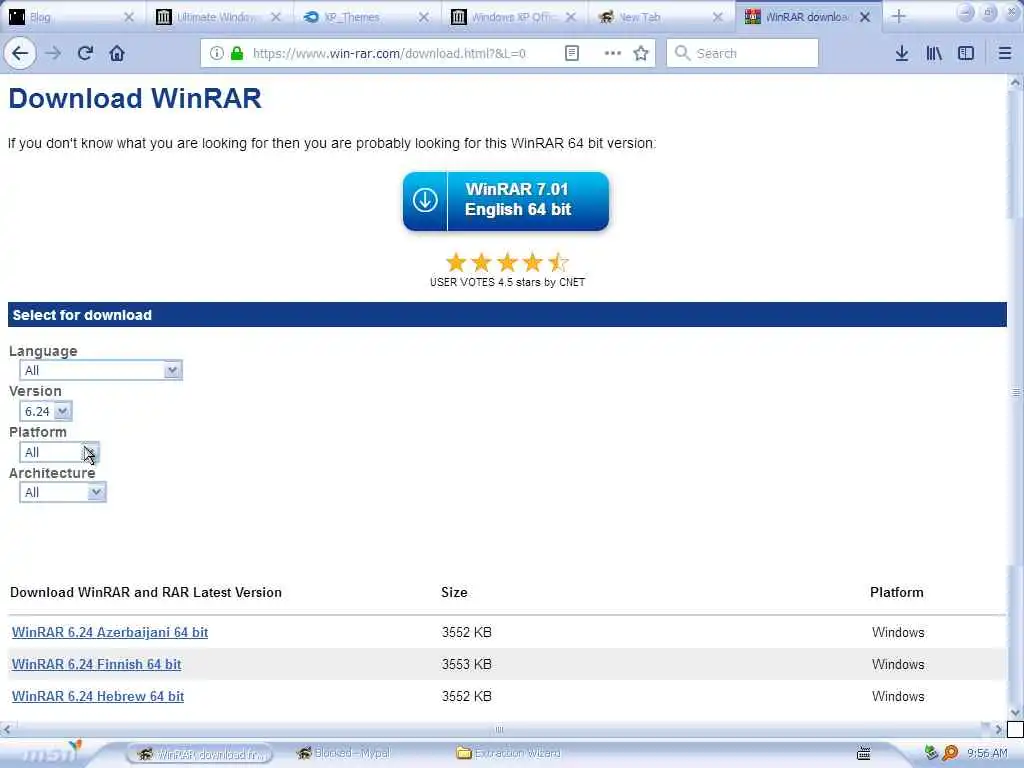
Task: Close the Ultimate Windows tab
Action: [x=276, y=17]
